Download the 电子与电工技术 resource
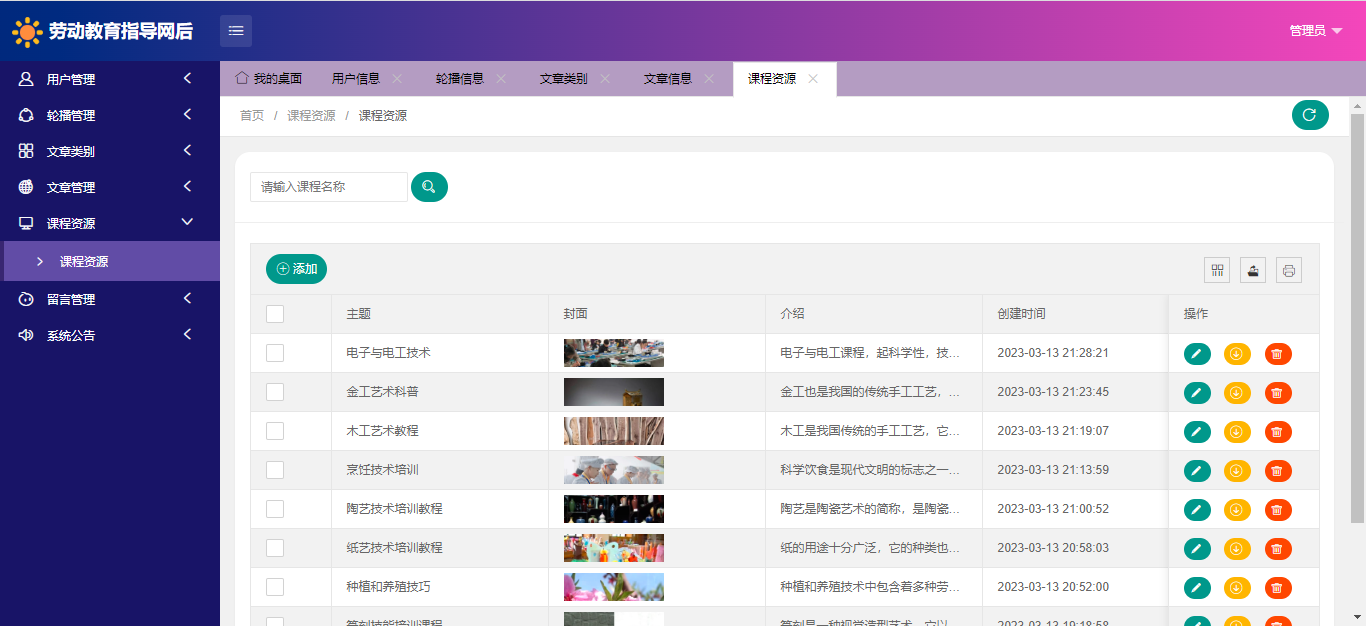 point(1237,354)
